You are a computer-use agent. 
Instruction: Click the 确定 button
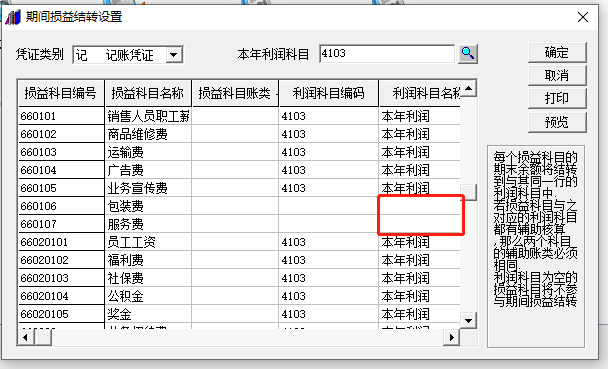click(557, 52)
